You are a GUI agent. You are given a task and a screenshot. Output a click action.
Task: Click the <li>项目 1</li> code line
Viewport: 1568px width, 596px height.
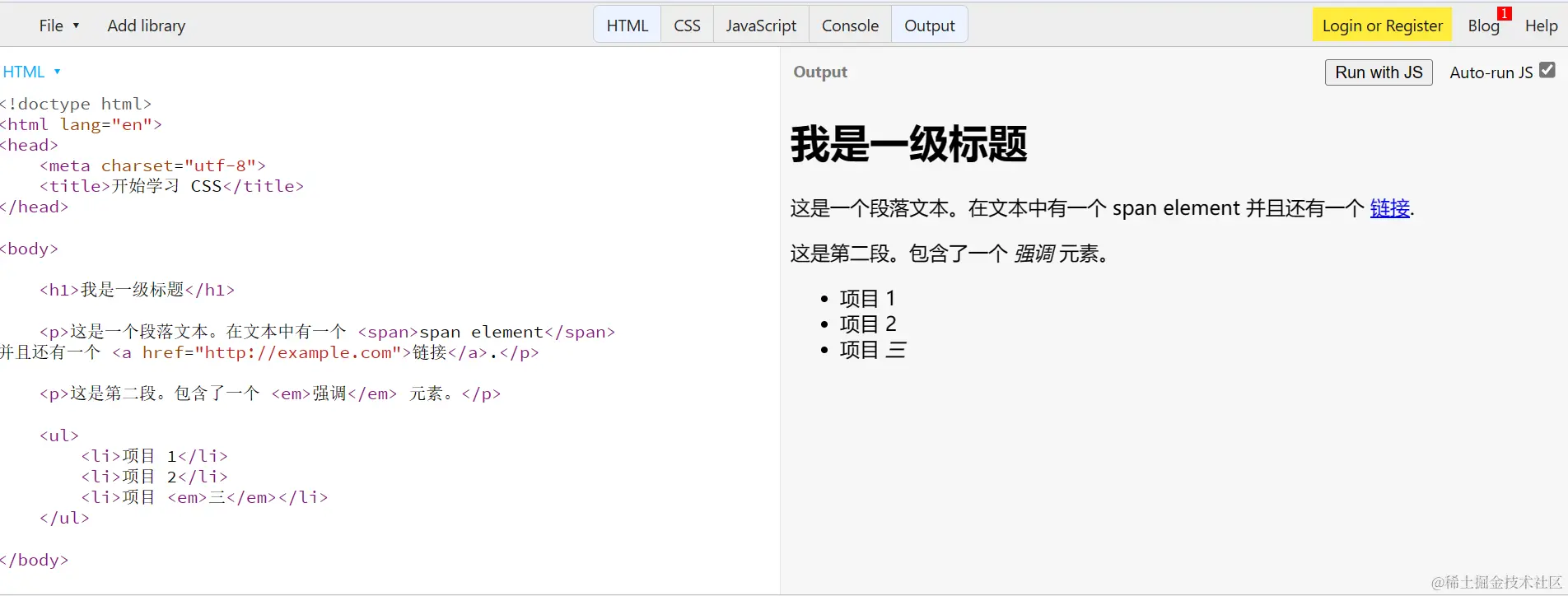[x=154, y=456]
